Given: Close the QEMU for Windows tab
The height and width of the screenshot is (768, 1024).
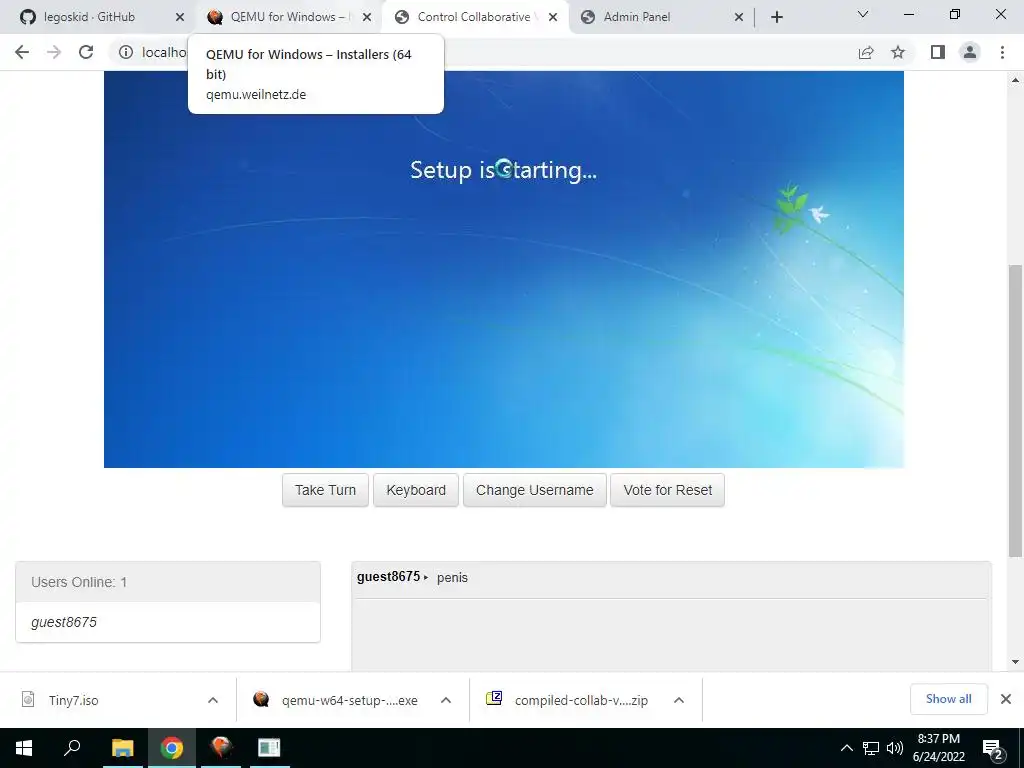Looking at the screenshot, I should [367, 18].
